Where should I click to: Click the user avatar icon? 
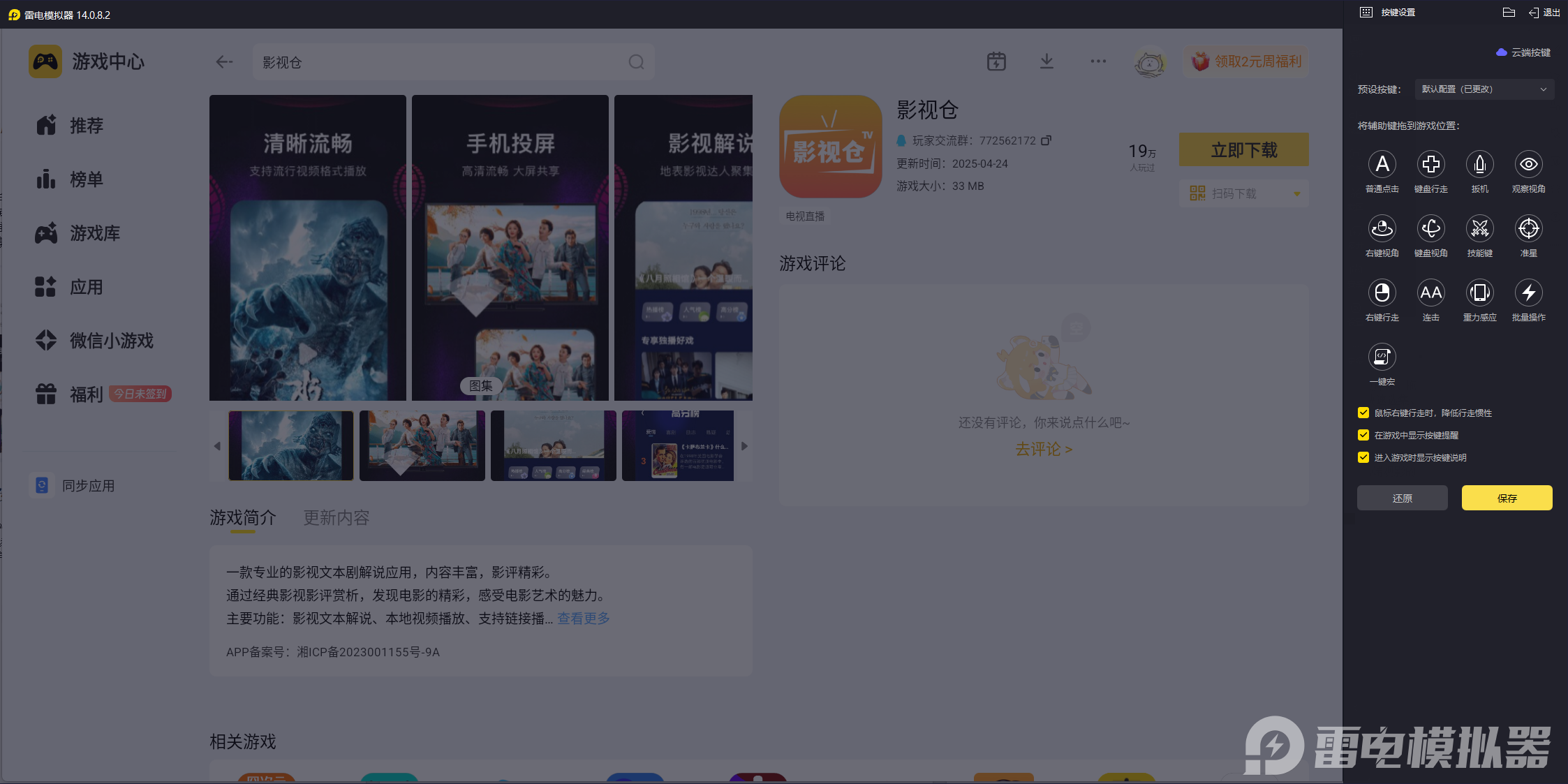[1150, 62]
